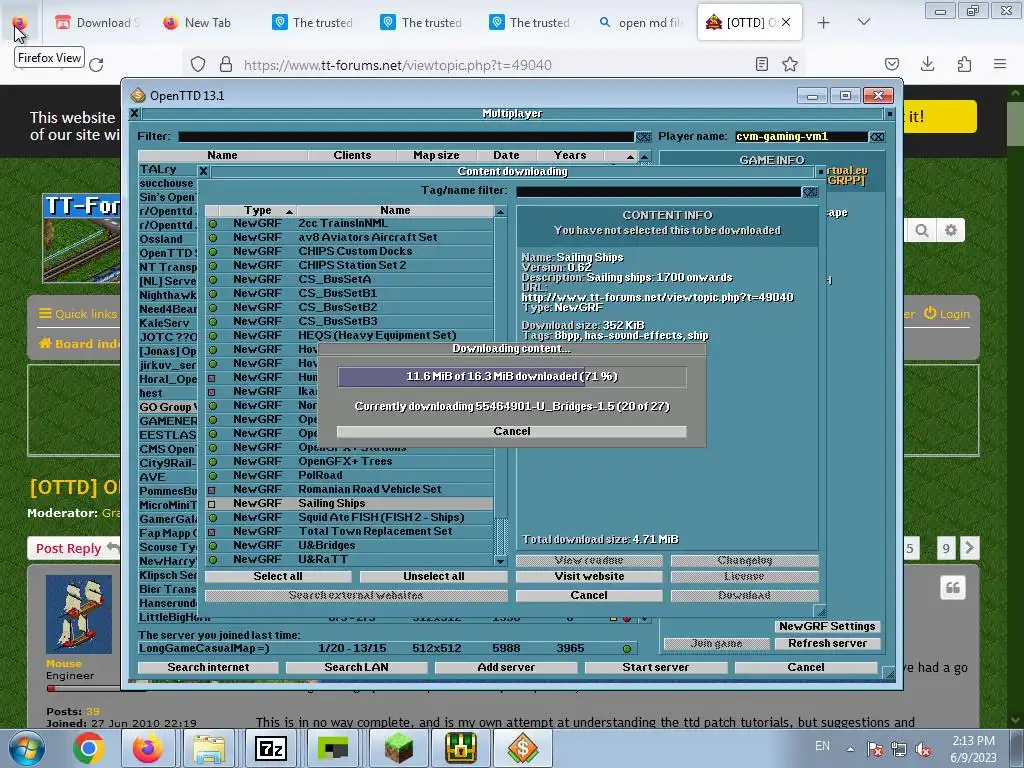Sort content list by Type
This screenshot has width=1024, height=768.
point(257,210)
